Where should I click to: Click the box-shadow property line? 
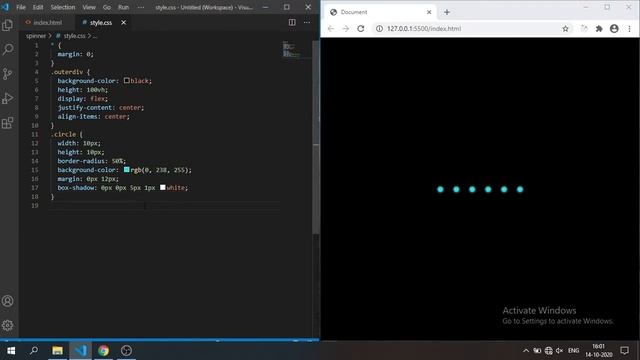click(122, 188)
